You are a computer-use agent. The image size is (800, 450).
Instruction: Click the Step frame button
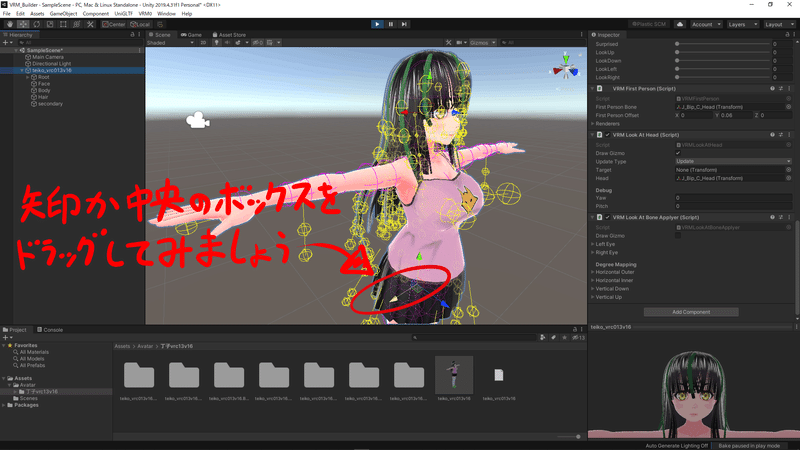pyautogui.click(x=404, y=24)
